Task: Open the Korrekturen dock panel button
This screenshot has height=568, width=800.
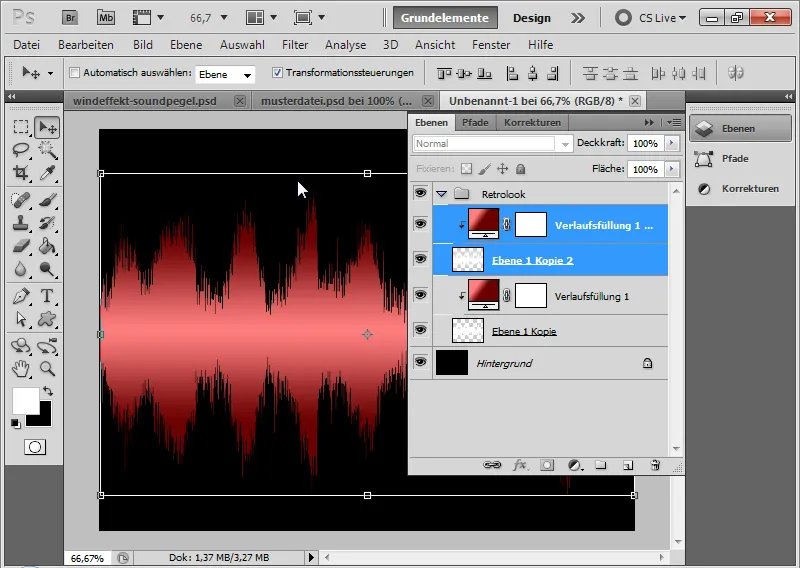Action: 740,188
